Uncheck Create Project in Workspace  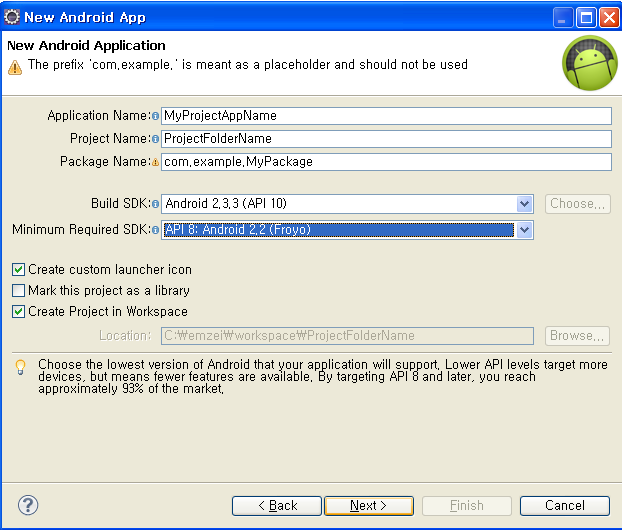point(18,311)
